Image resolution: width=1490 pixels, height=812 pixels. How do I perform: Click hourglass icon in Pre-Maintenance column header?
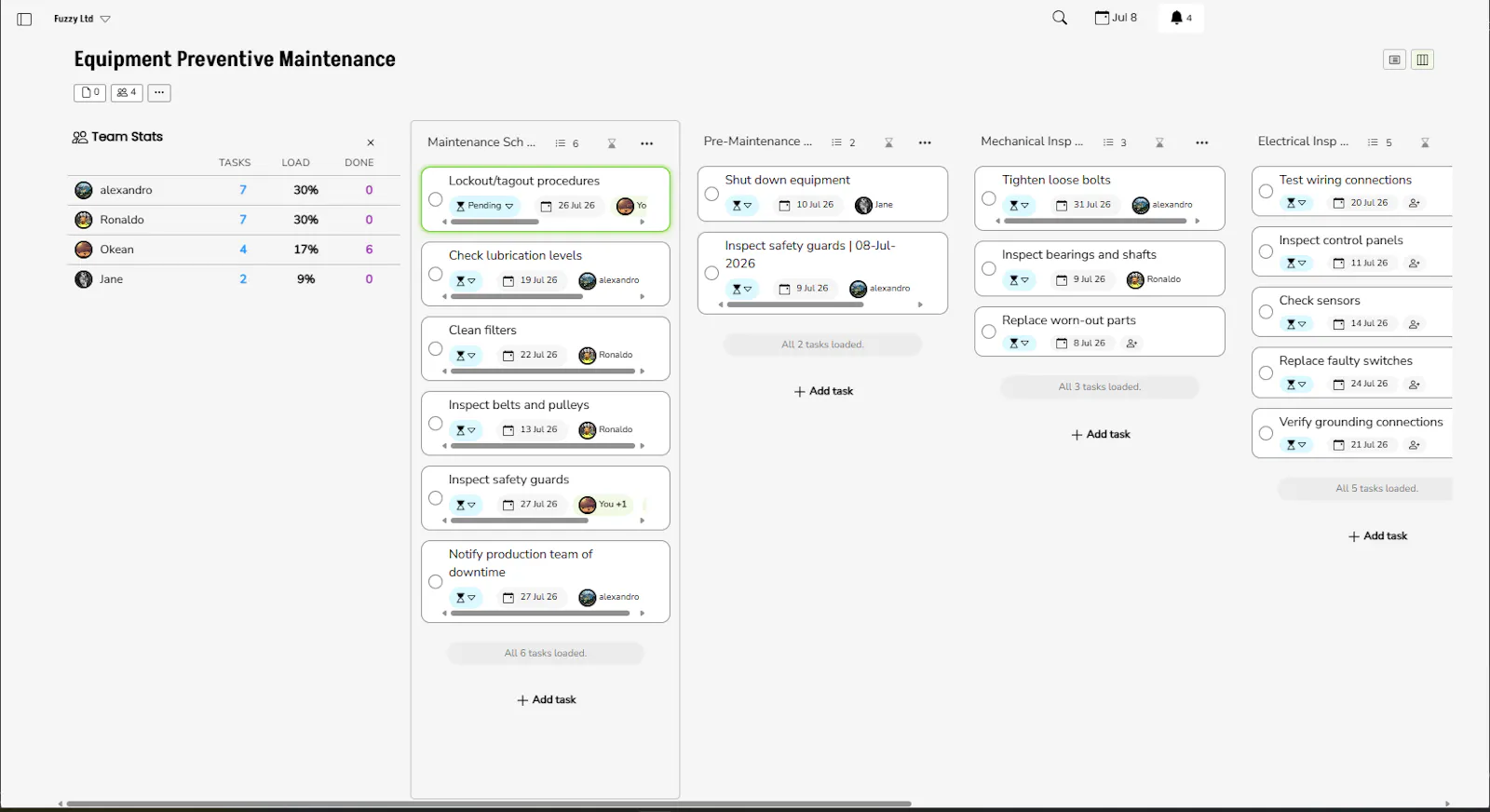tap(888, 142)
